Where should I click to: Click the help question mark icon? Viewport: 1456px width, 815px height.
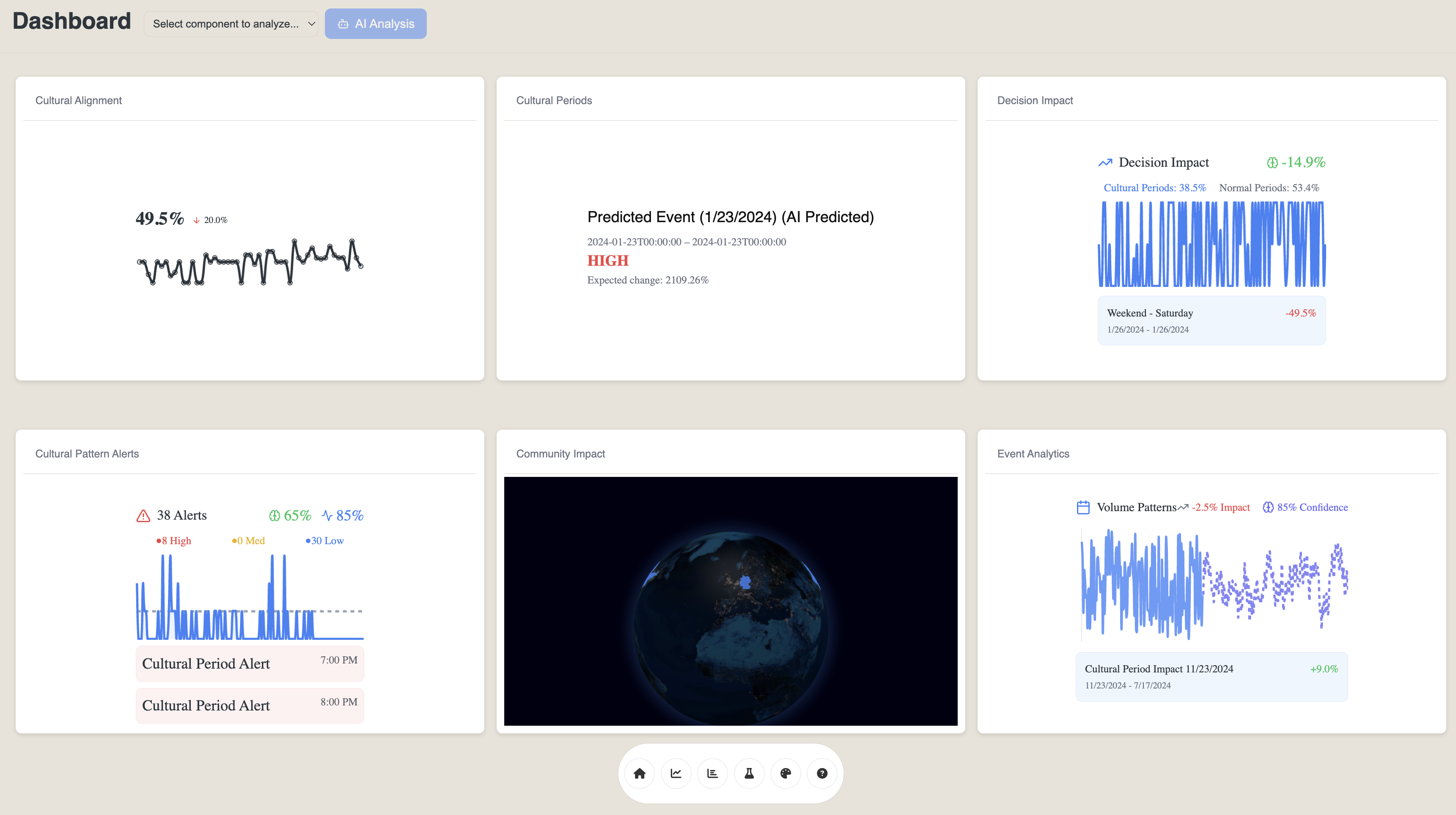pyautogui.click(x=822, y=773)
